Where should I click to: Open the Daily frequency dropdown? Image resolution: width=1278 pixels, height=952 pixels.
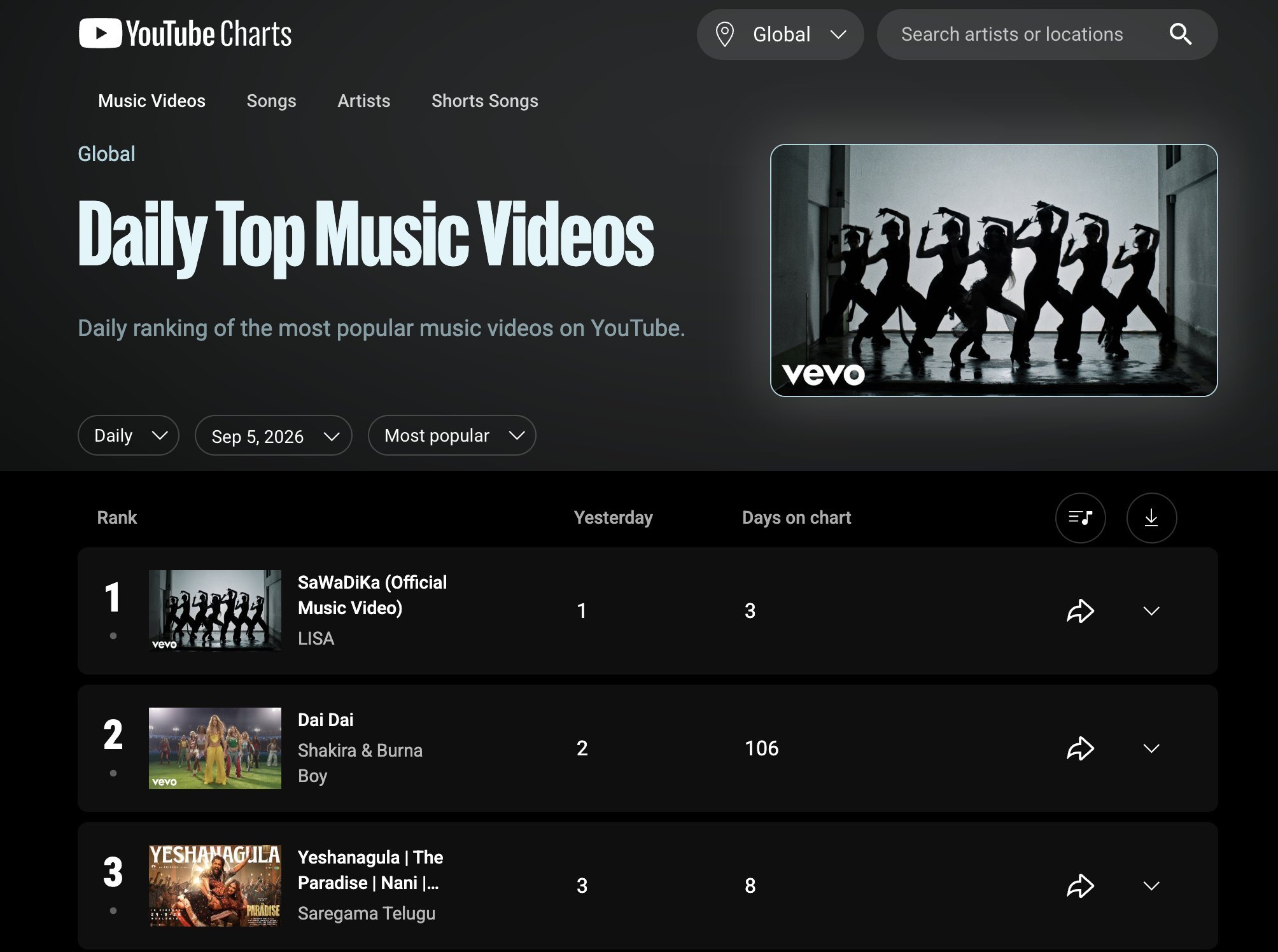(x=129, y=435)
